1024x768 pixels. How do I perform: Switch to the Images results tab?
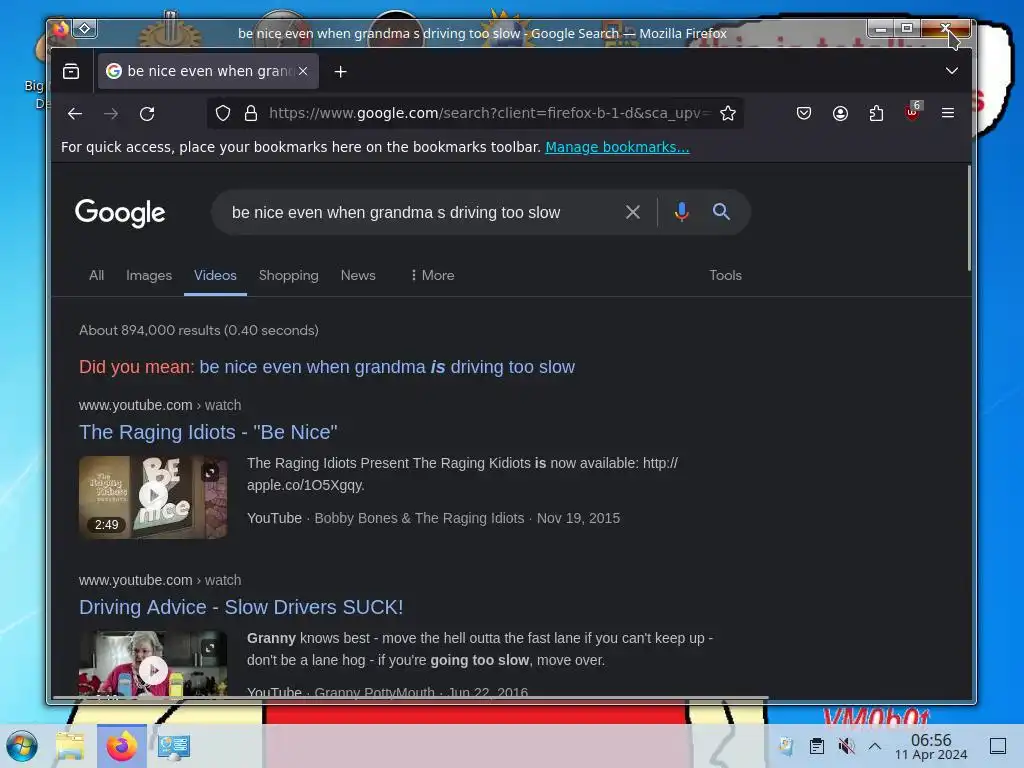(149, 276)
